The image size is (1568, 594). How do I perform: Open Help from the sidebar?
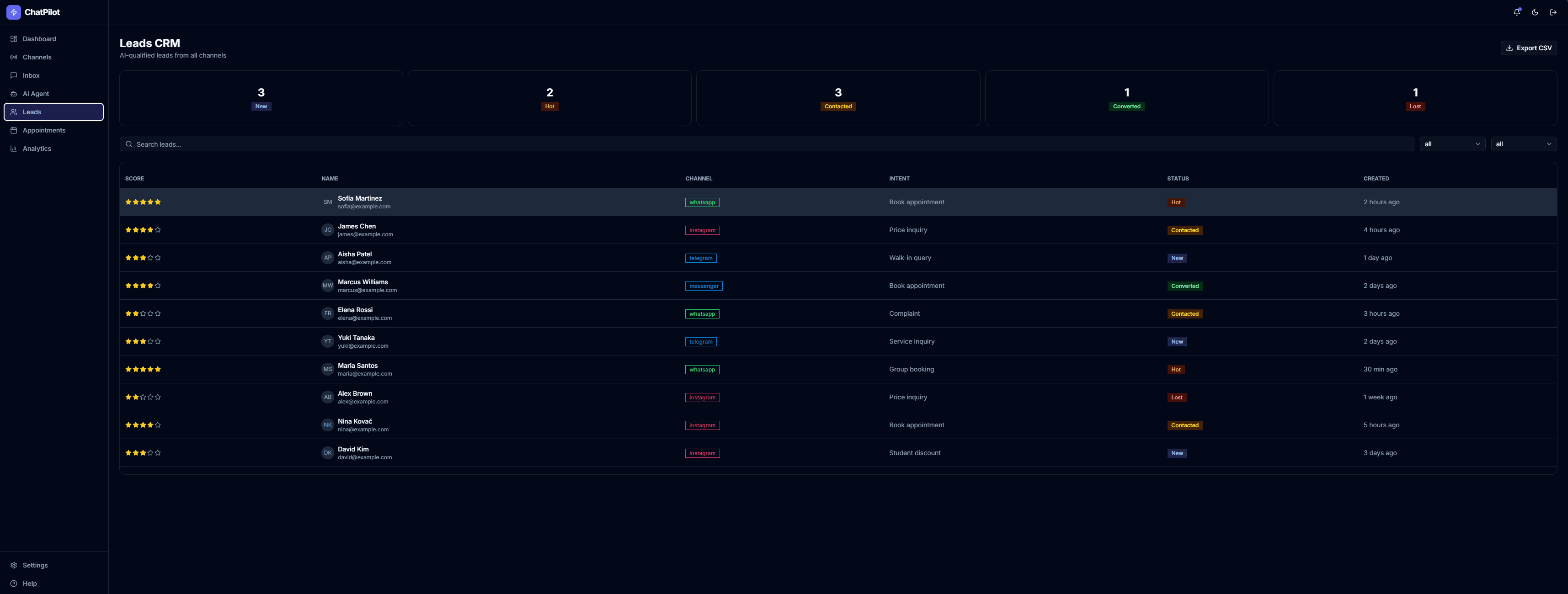coord(53,583)
